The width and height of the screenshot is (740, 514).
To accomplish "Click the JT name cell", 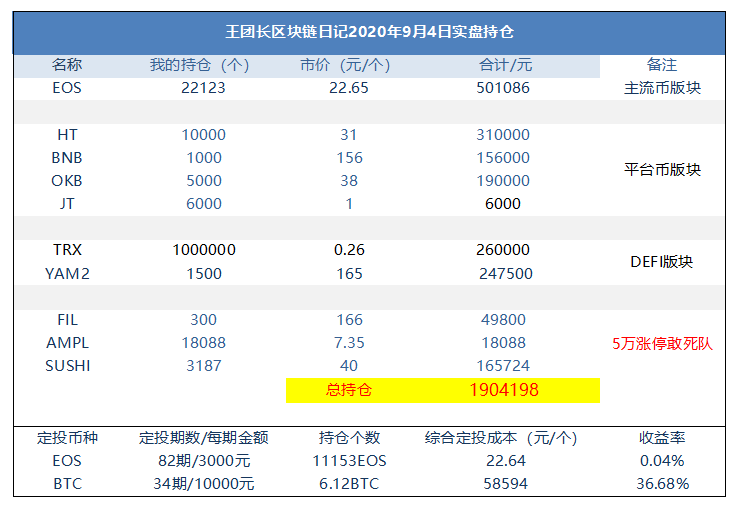I will (67, 203).
